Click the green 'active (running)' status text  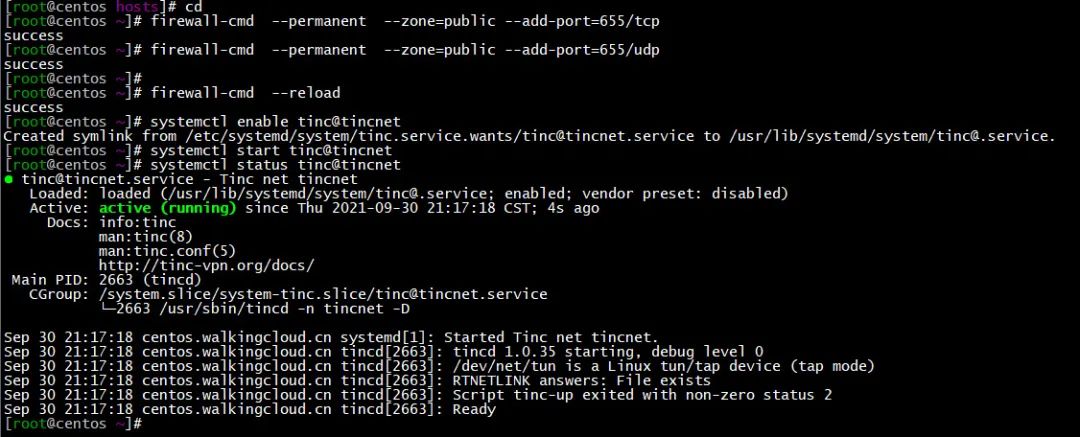167,208
